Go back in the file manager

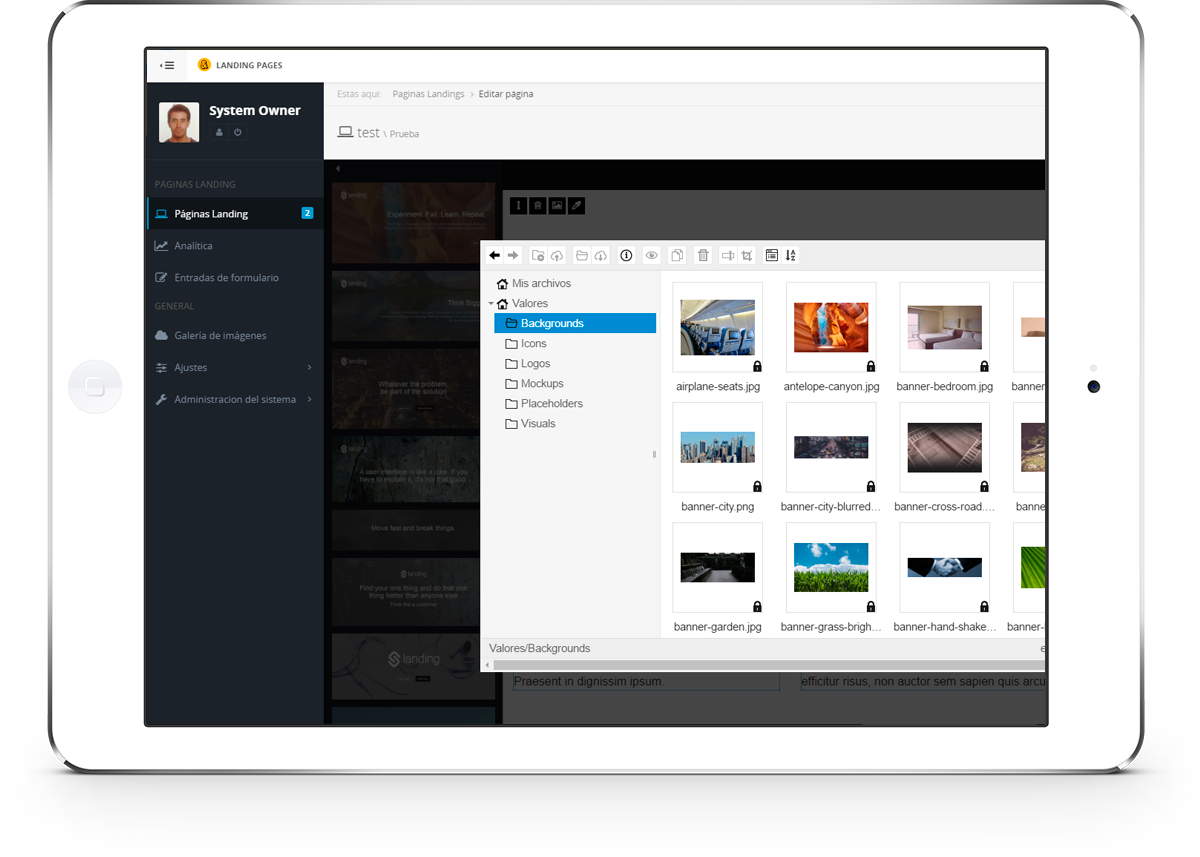tap(494, 256)
